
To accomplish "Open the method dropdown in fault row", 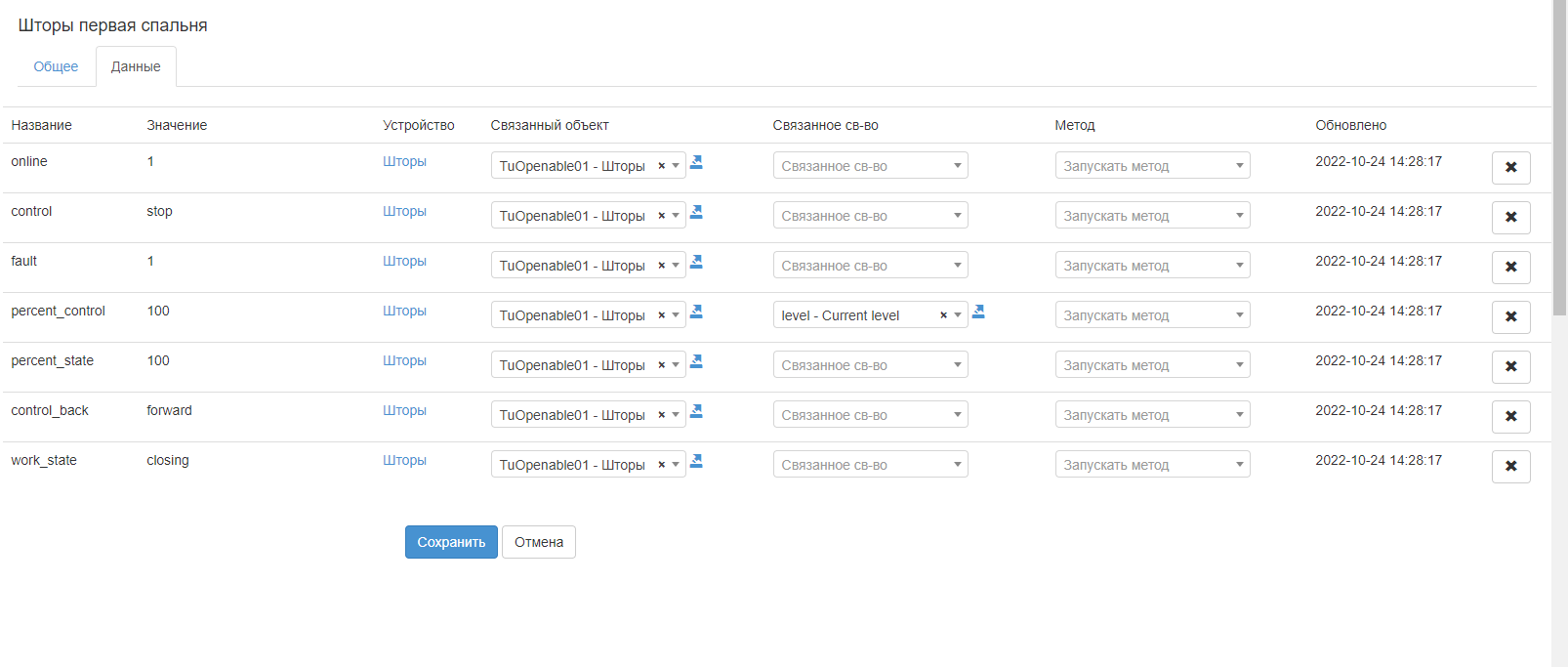I will [x=1152, y=266].
